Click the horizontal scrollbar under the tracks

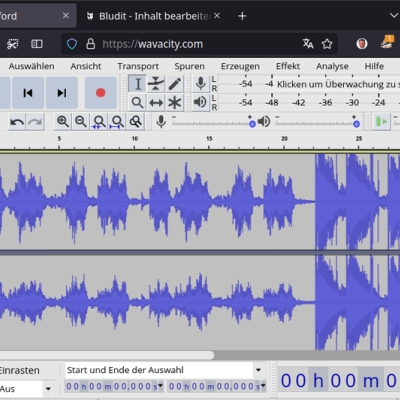(x=107, y=355)
